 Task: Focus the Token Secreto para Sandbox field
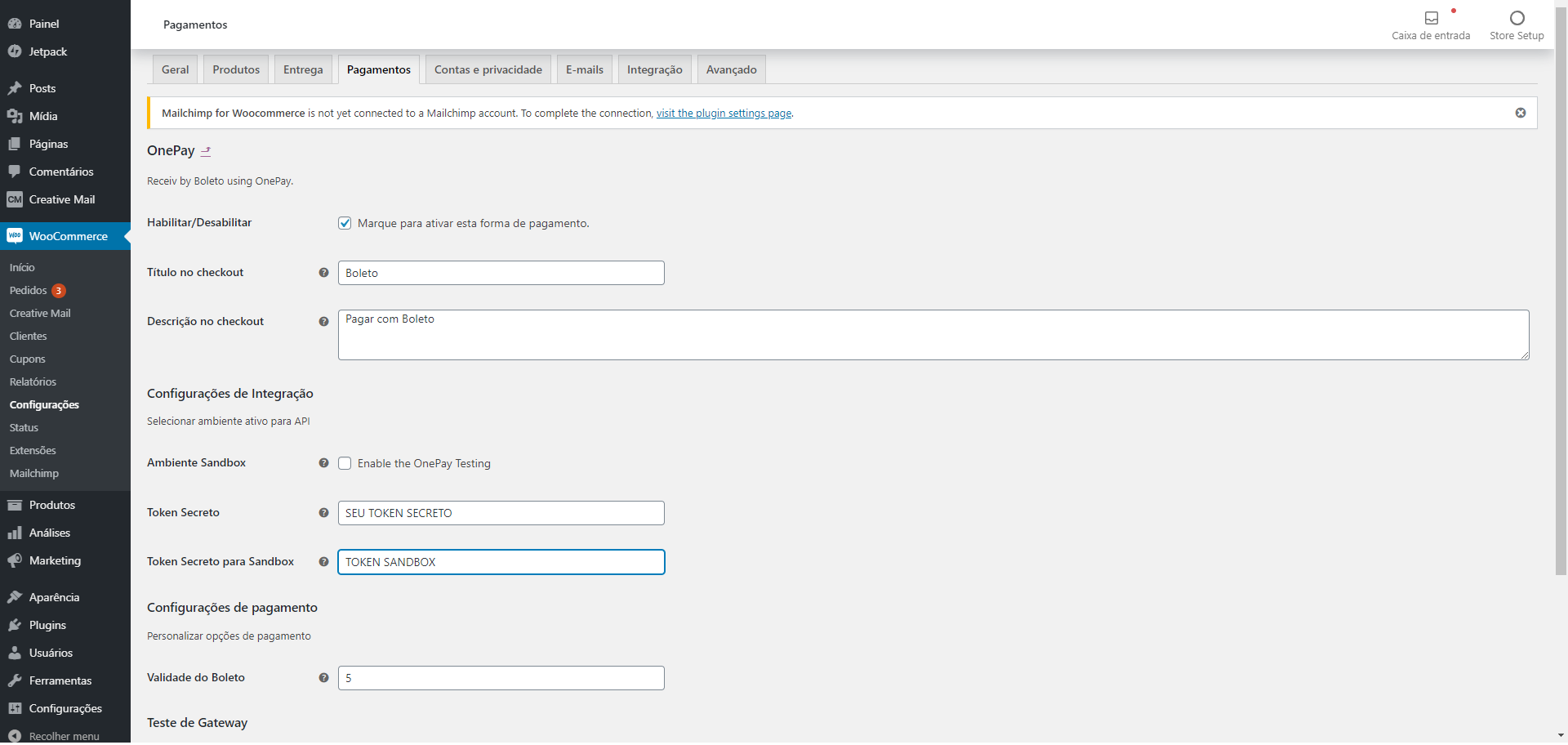[x=501, y=562]
